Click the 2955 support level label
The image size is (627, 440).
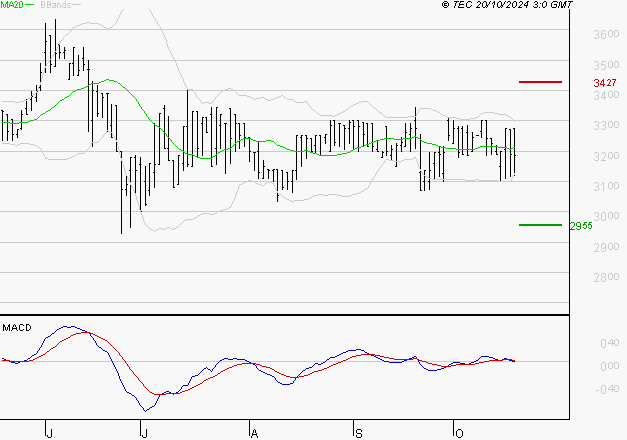point(581,226)
